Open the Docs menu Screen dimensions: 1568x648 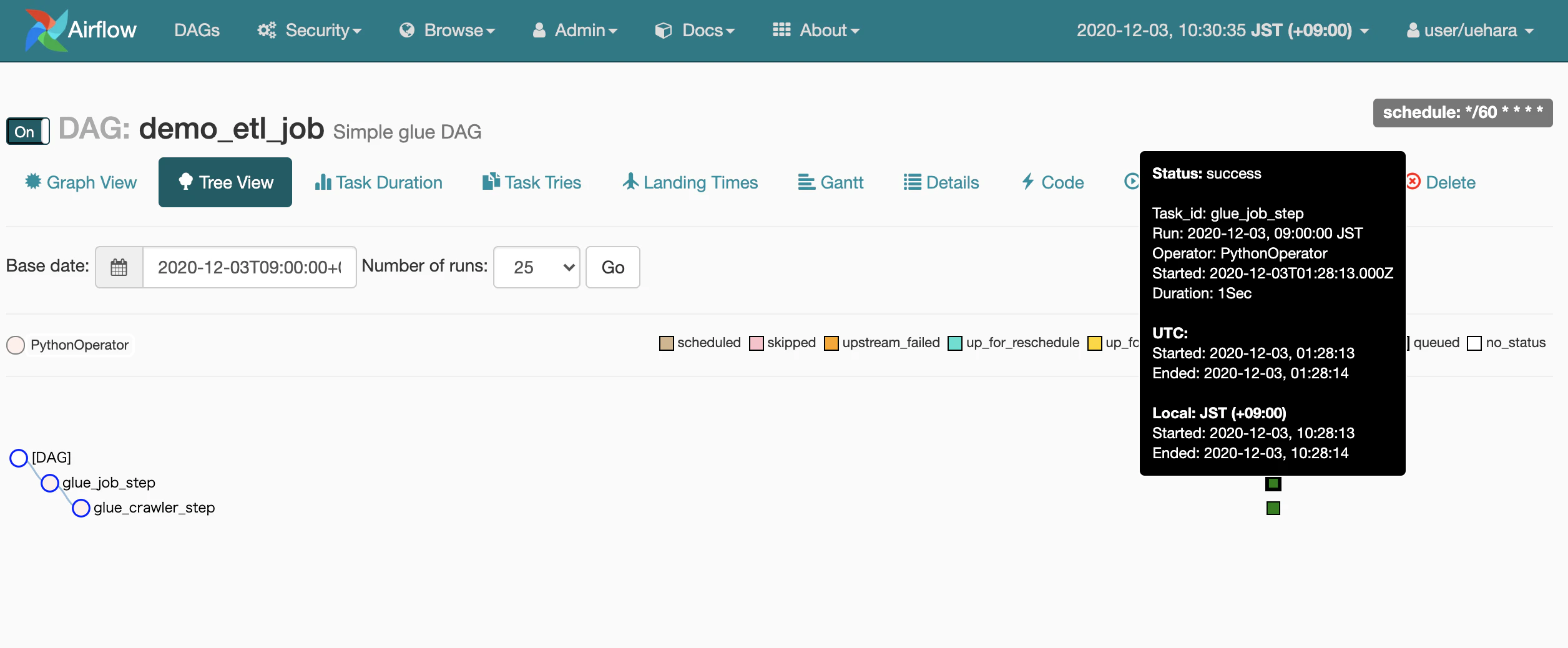695,30
